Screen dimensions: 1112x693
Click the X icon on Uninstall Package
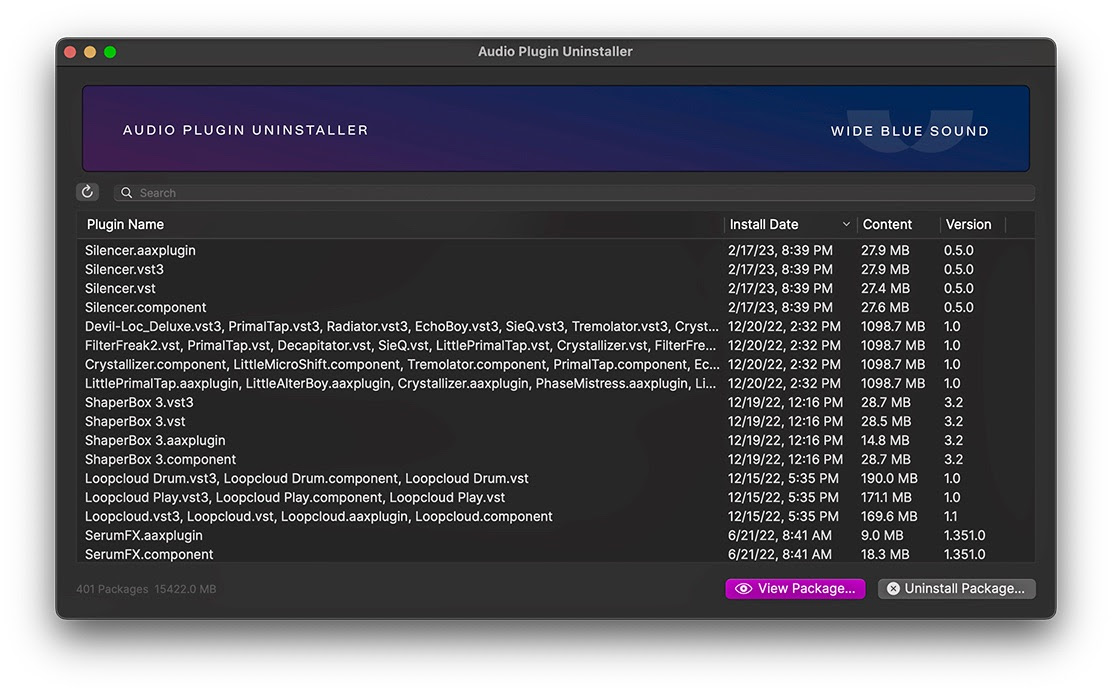(893, 589)
